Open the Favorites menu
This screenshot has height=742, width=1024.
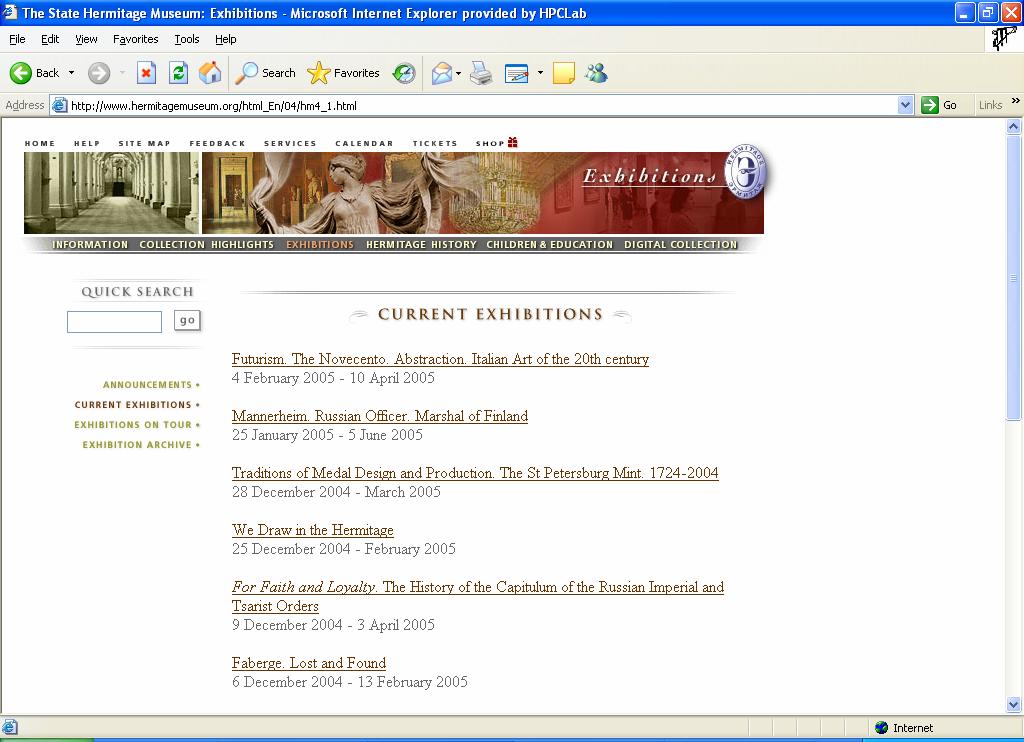pyautogui.click(x=135, y=39)
